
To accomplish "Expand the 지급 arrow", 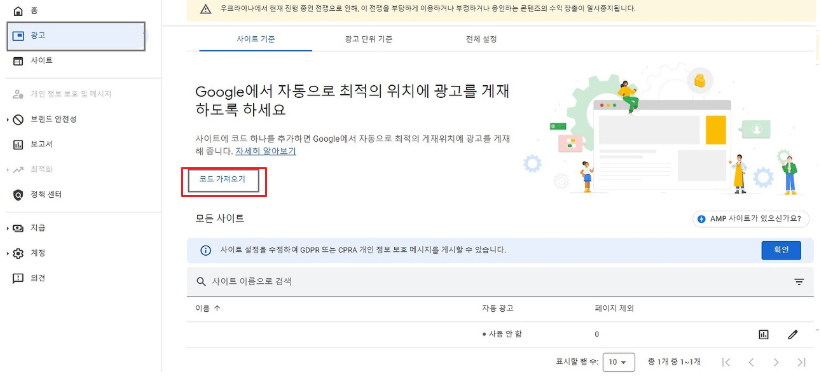I will click(8, 228).
